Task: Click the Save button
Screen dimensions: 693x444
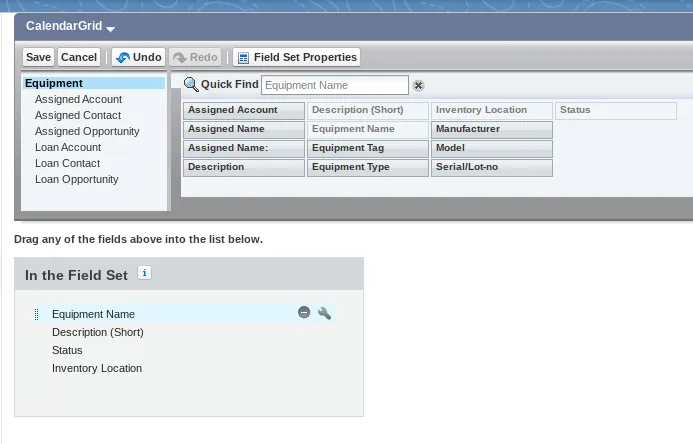Action: 38,57
